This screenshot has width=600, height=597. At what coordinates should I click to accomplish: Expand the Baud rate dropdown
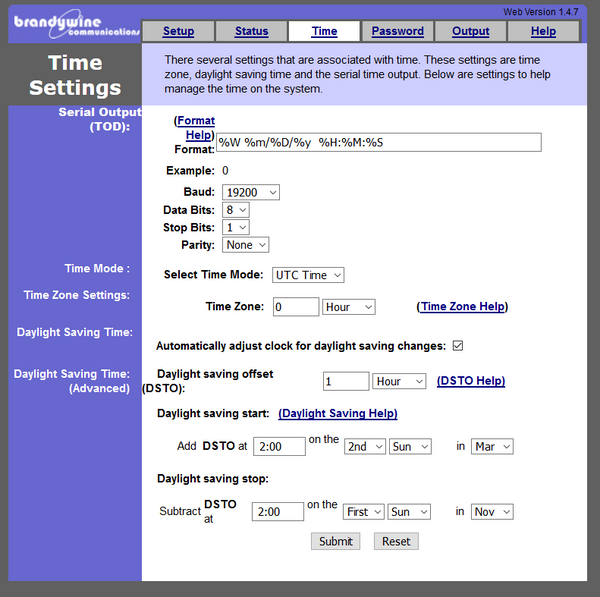[251, 192]
